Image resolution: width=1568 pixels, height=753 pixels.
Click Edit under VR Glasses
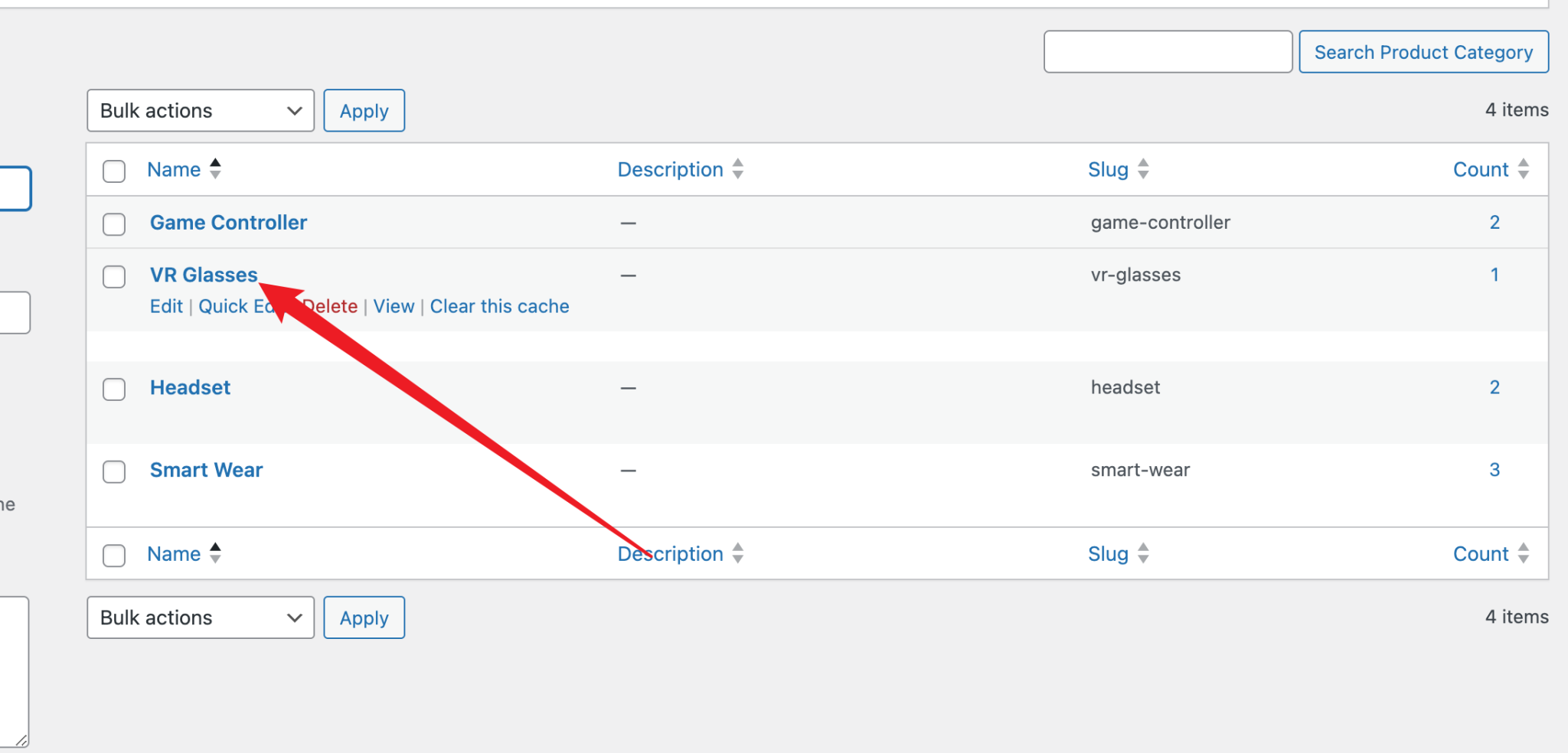point(166,307)
